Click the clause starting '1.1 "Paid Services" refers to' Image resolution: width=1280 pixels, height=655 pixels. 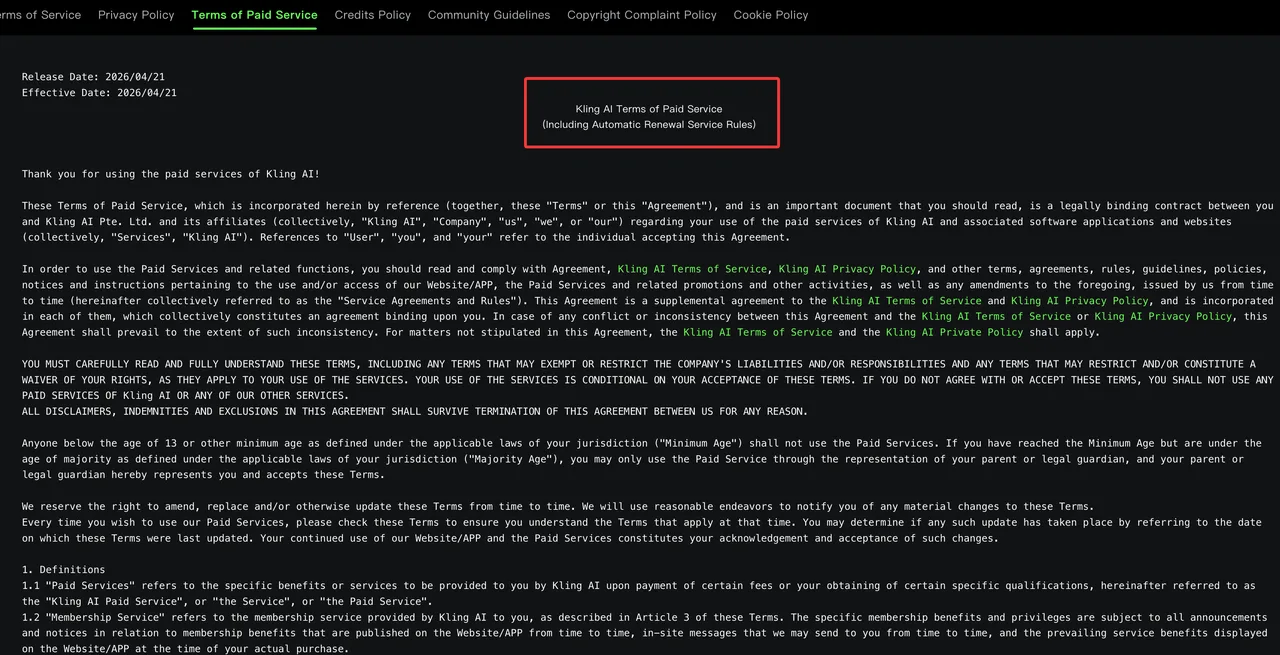(639, 594)
